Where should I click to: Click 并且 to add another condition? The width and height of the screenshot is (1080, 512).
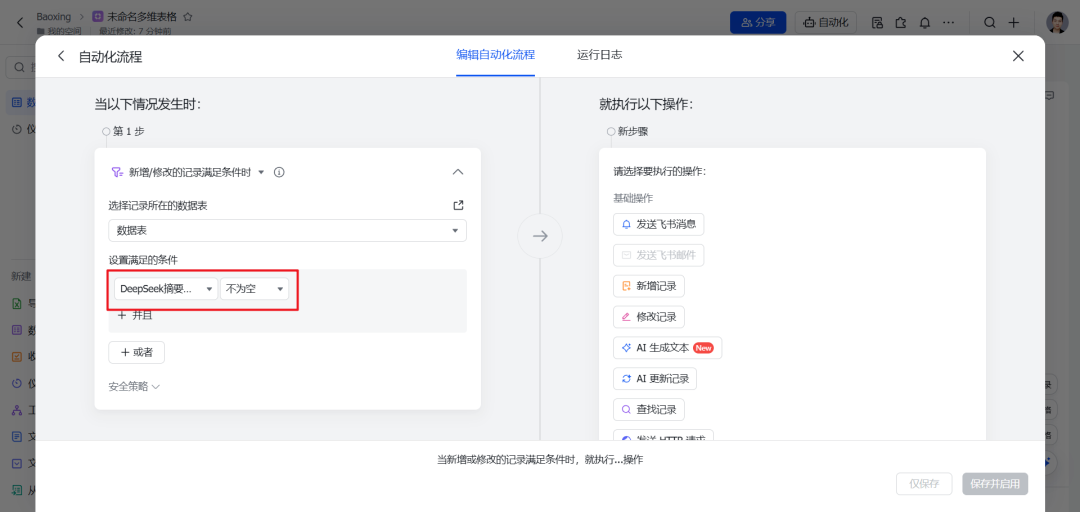point(135,315)
